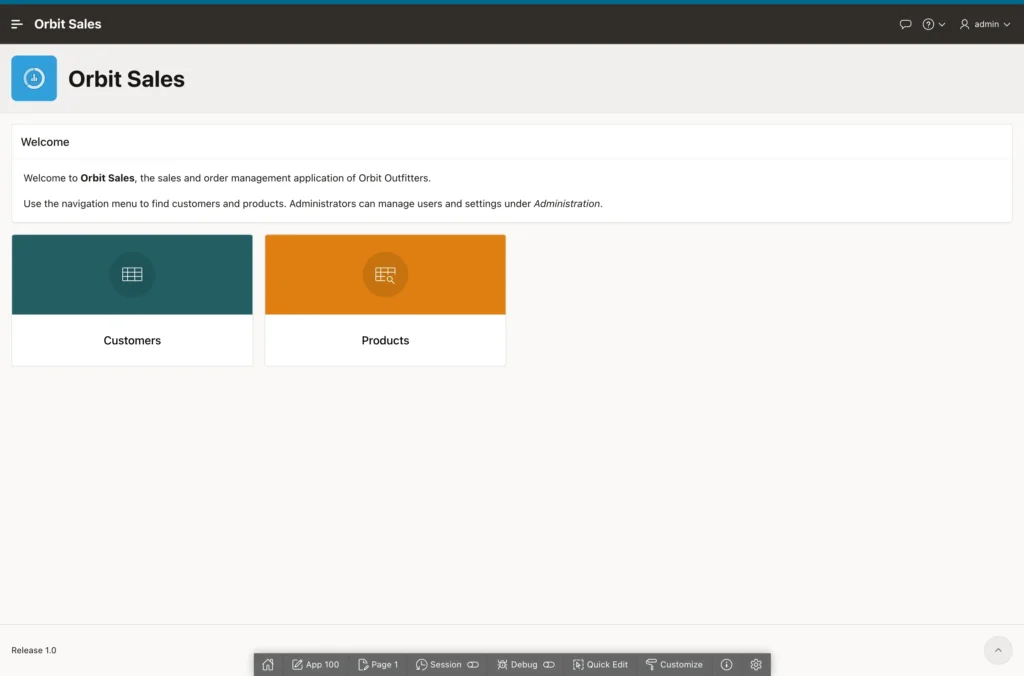Open the Customize theme roller
Image resolution: width=1024 pixels, height=676 pixels.
pos(674,664)
